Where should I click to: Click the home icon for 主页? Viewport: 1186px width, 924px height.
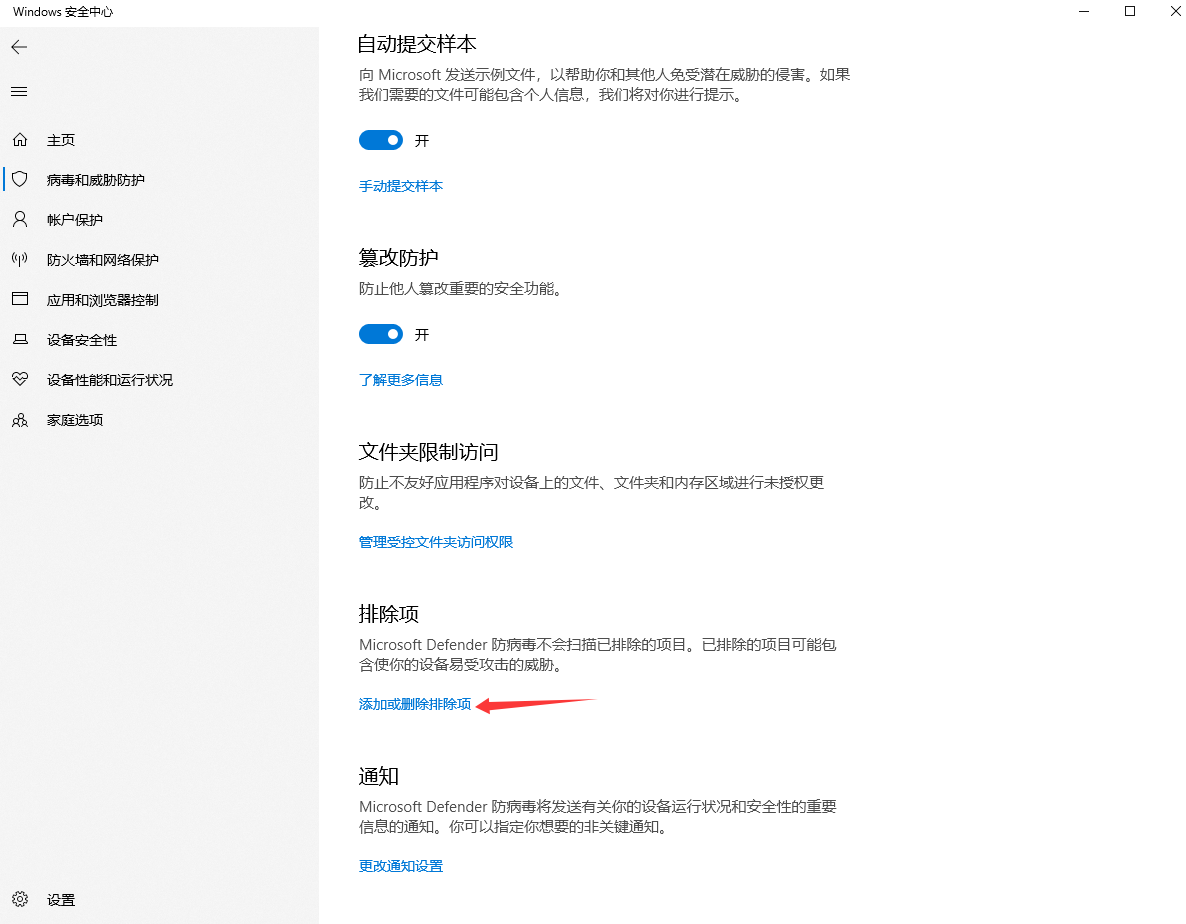[x=20, y=140]
